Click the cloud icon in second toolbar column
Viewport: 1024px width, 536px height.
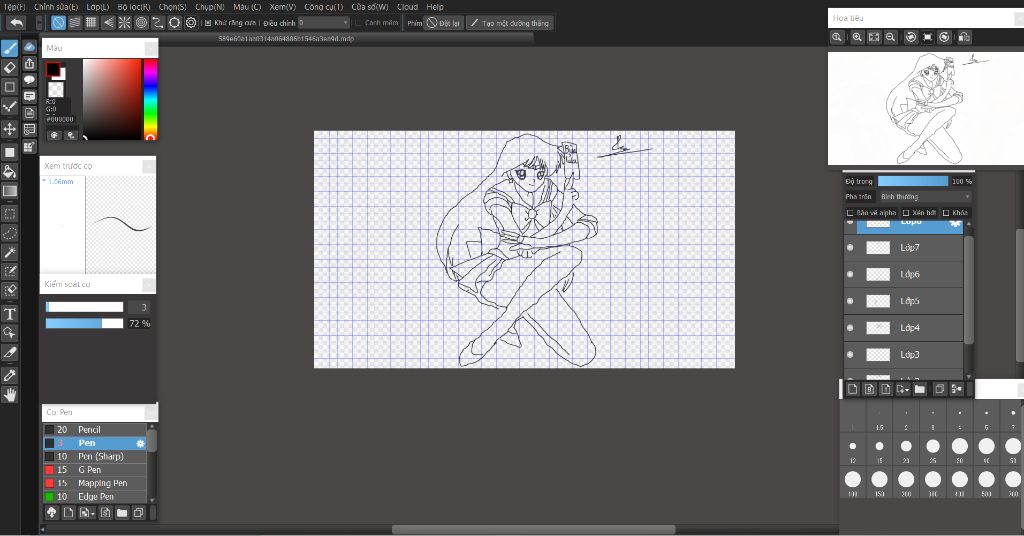(x=29, y=47)
